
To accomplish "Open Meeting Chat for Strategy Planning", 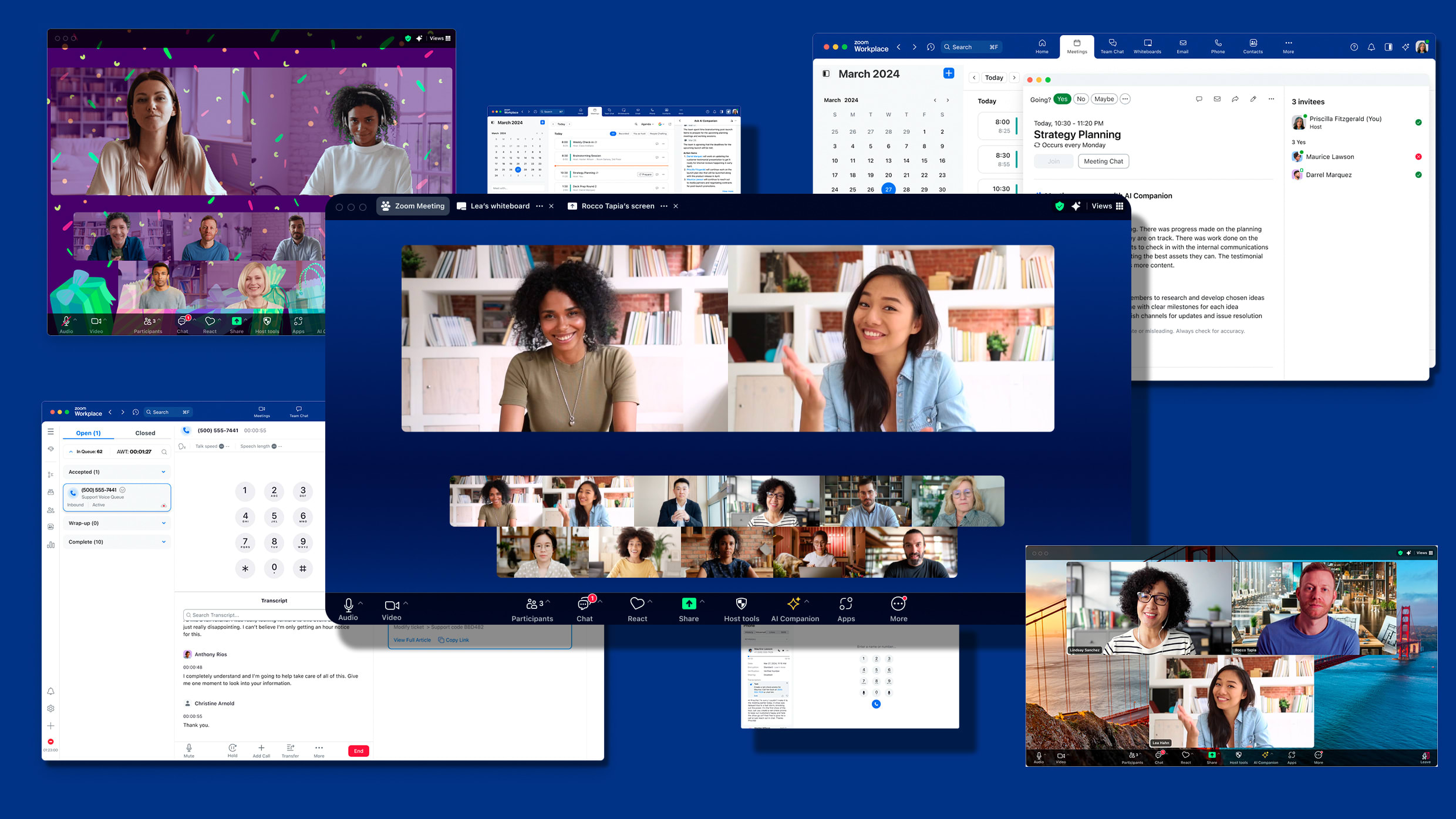I will tap(1103, 161).
